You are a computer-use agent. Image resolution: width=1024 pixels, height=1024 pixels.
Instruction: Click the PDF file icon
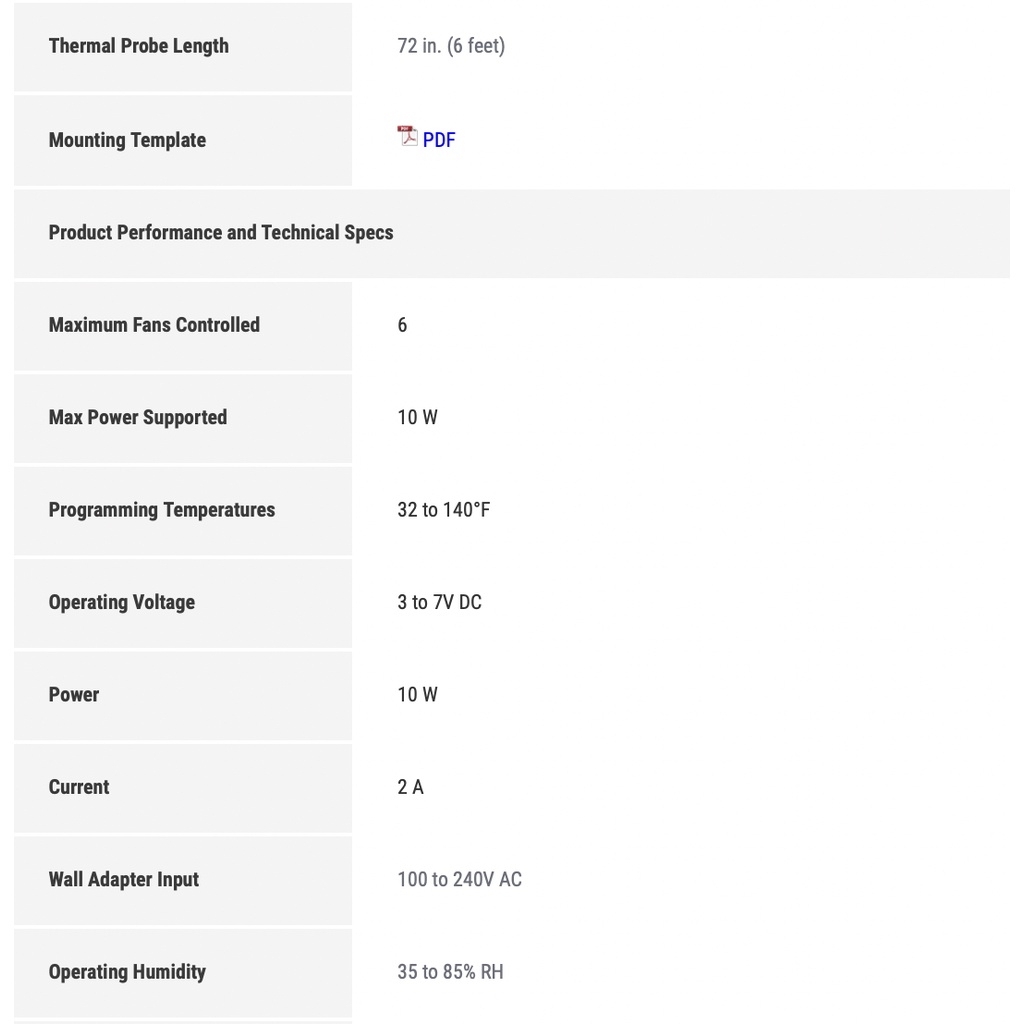click(x=407, y=136)
